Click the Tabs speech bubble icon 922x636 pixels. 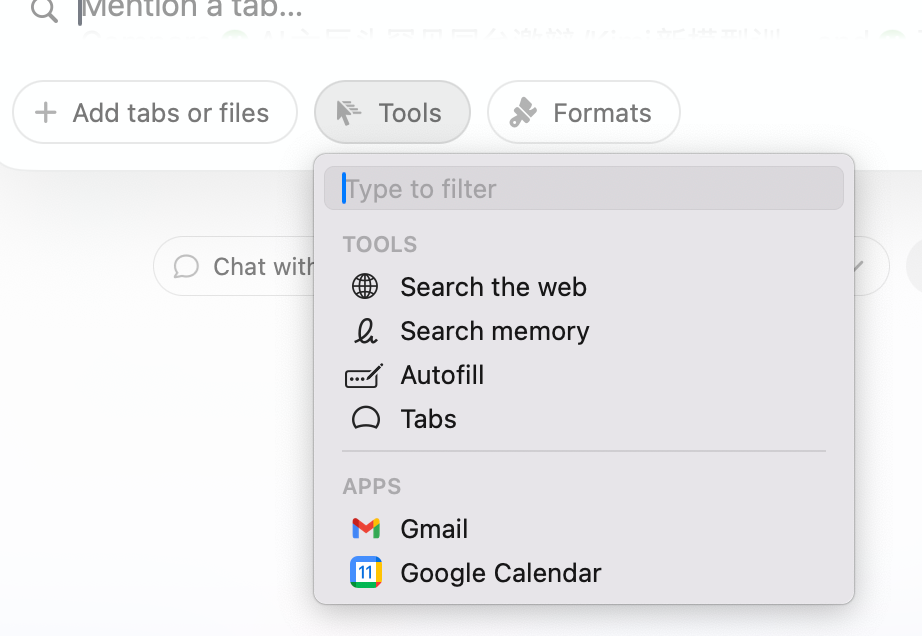[x=366, y=419]
